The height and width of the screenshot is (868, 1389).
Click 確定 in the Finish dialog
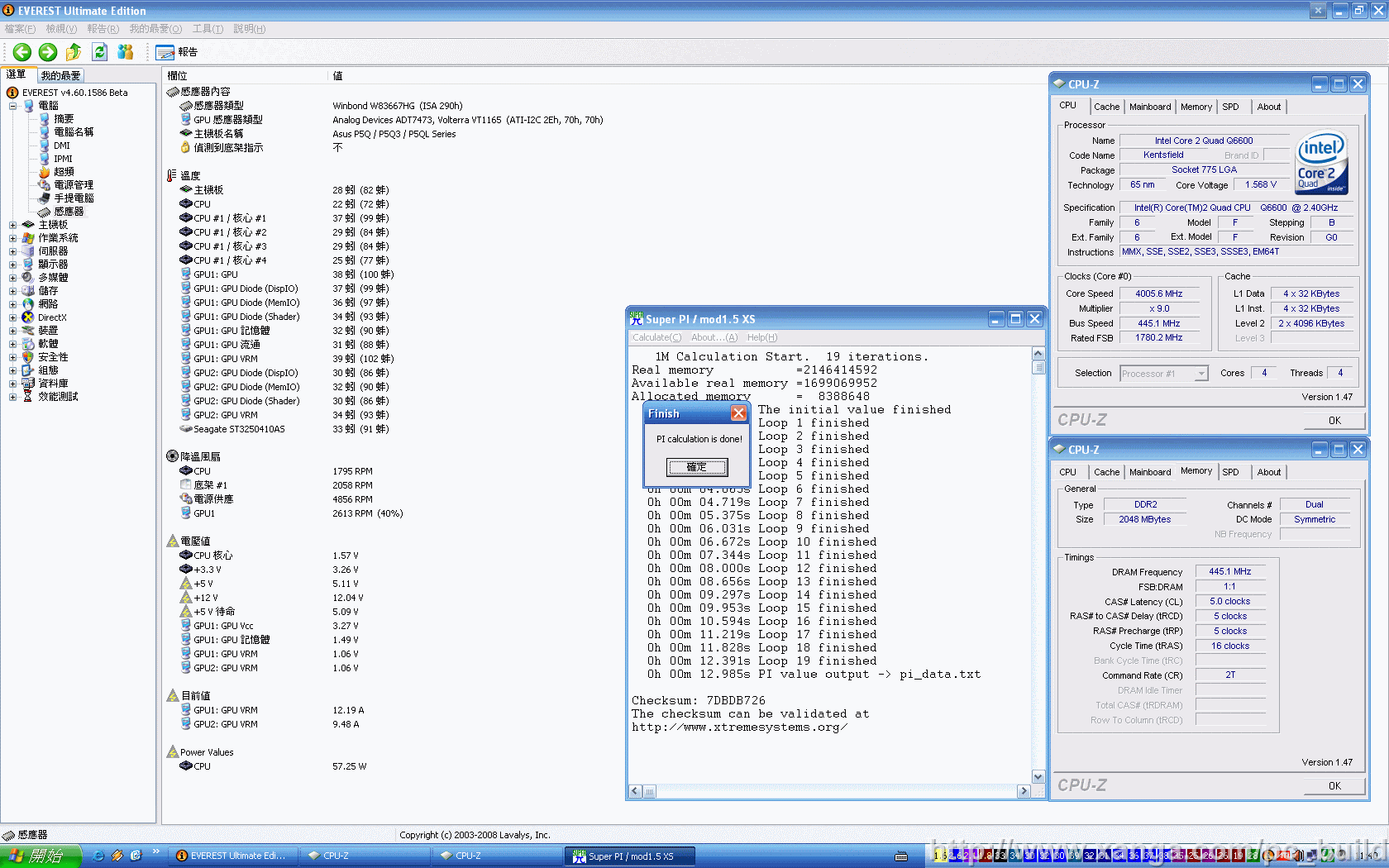(x=697, y=467)
